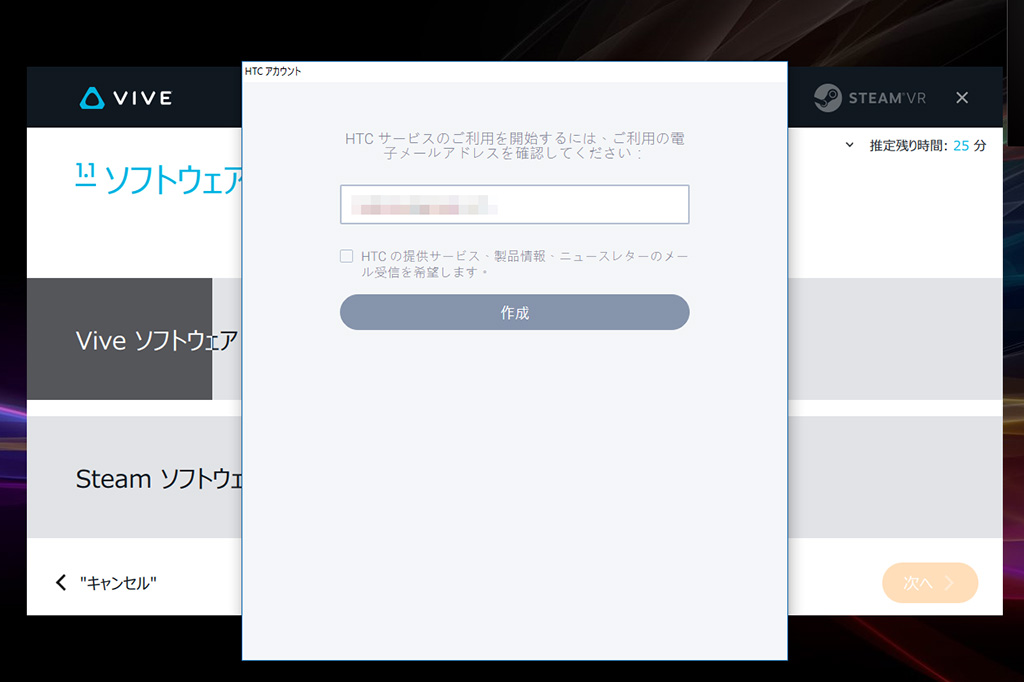
Task: Click the 推定残り時間 25 分 text
Action: click(927, 146)
